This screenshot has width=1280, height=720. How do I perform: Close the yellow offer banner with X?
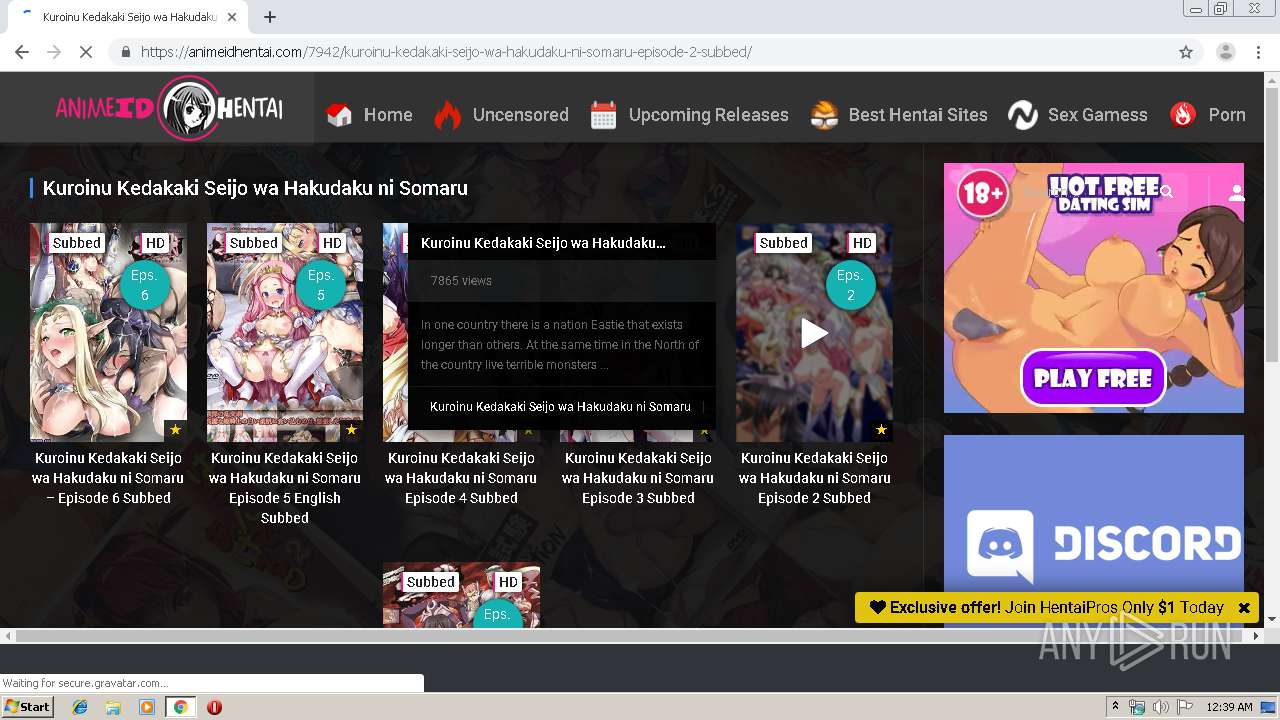click(1244, 607)
